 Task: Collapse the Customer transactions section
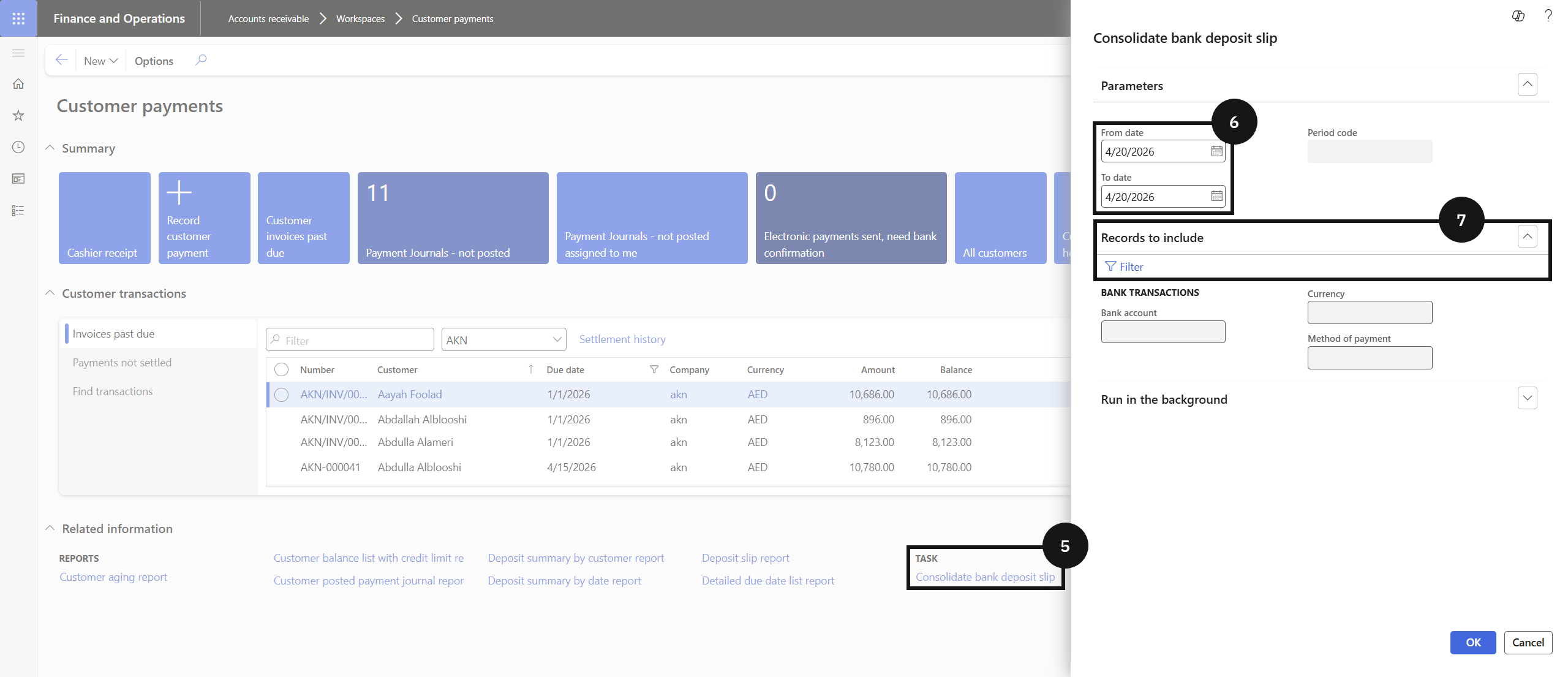click(50, 293)
